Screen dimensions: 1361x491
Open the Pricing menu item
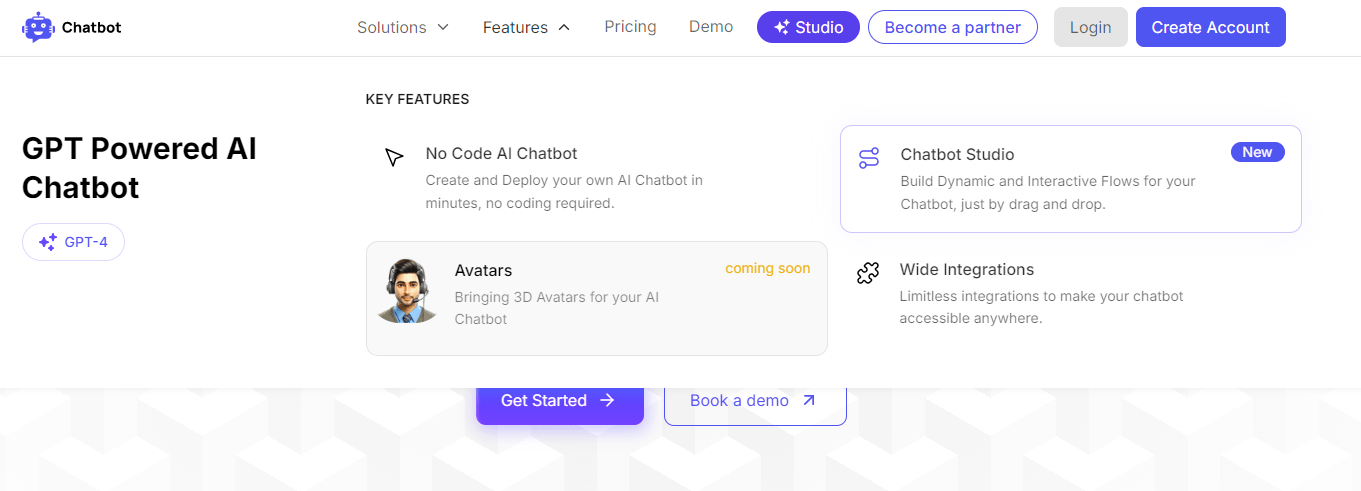point(630,27)
